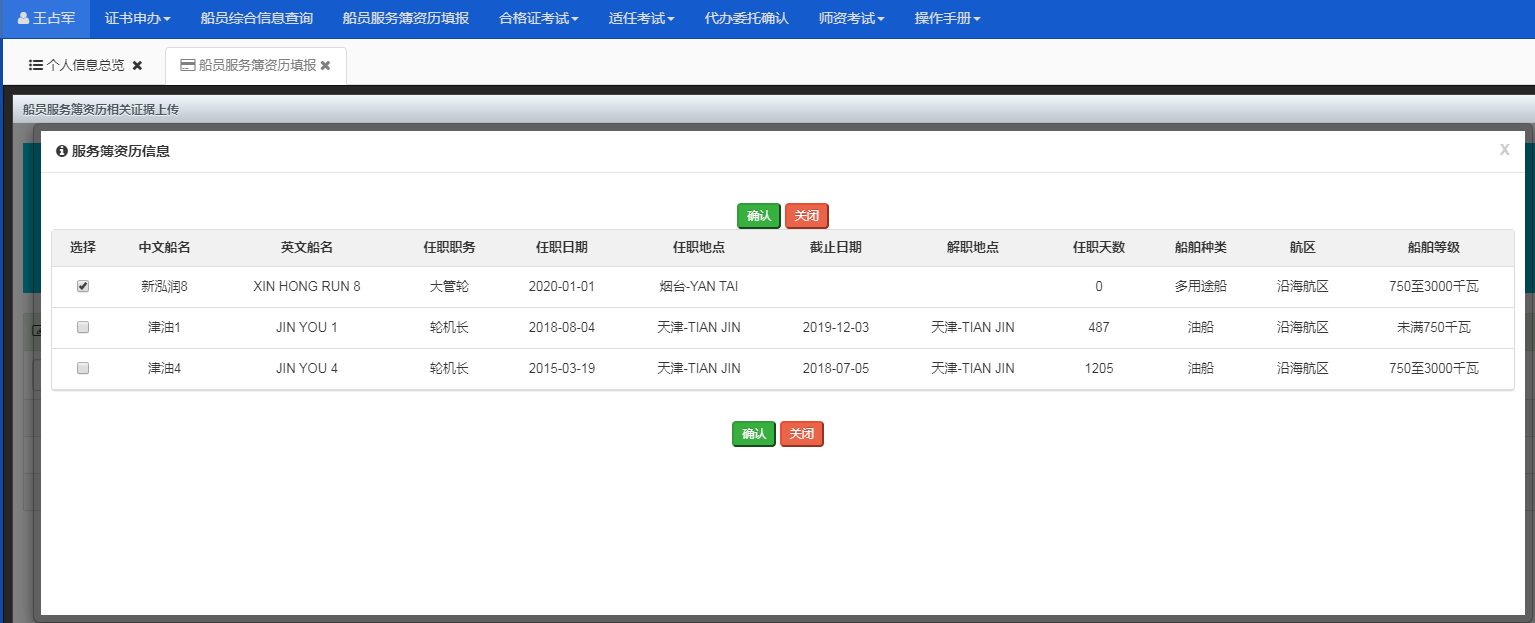The width and height of the screenshot is (1535, 623).
Task: Click the info icon beside 服务簿资历信息
Action: pos(62,151)
